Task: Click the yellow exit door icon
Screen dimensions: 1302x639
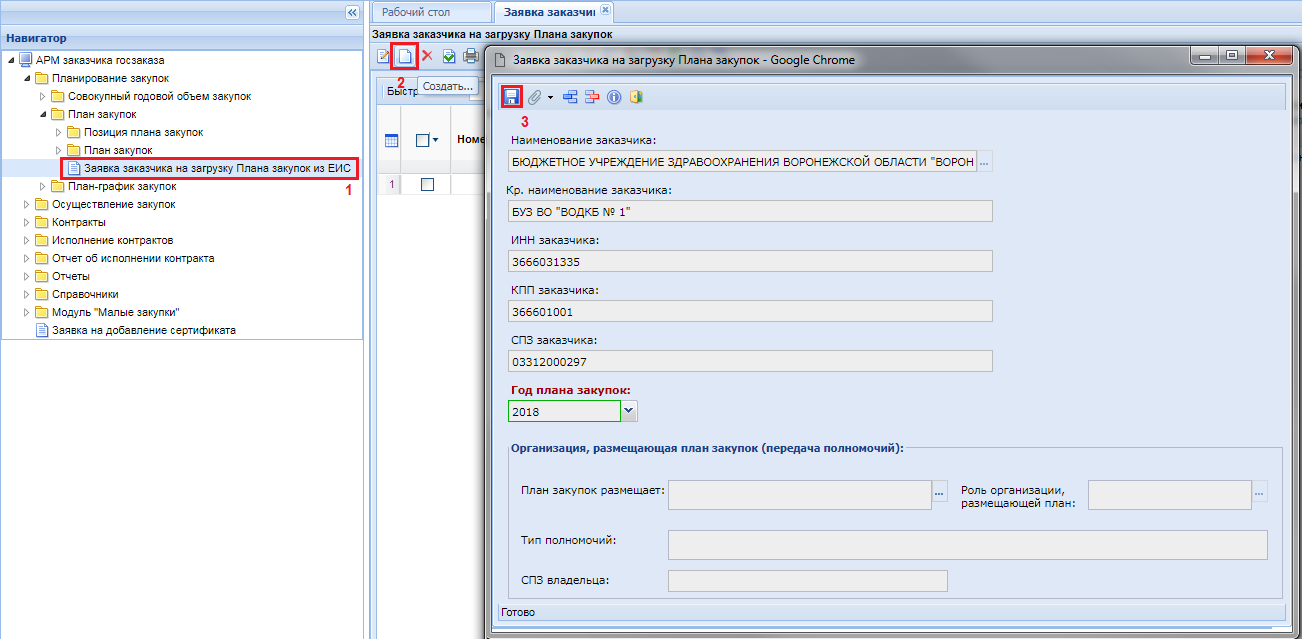Action: 635,97
